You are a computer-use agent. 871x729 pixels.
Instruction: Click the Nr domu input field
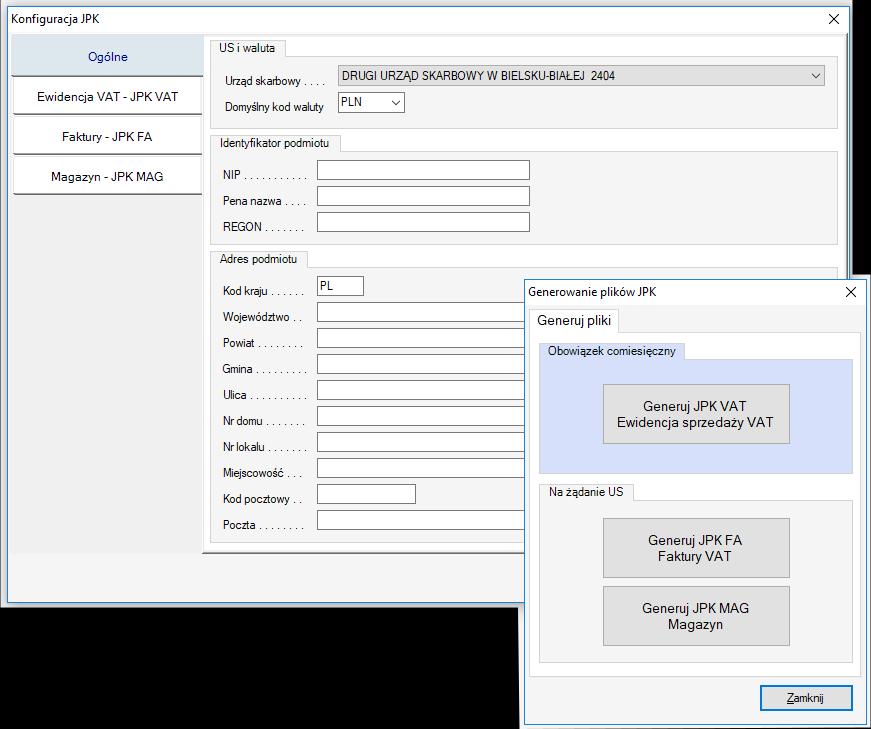coord(421,417)
